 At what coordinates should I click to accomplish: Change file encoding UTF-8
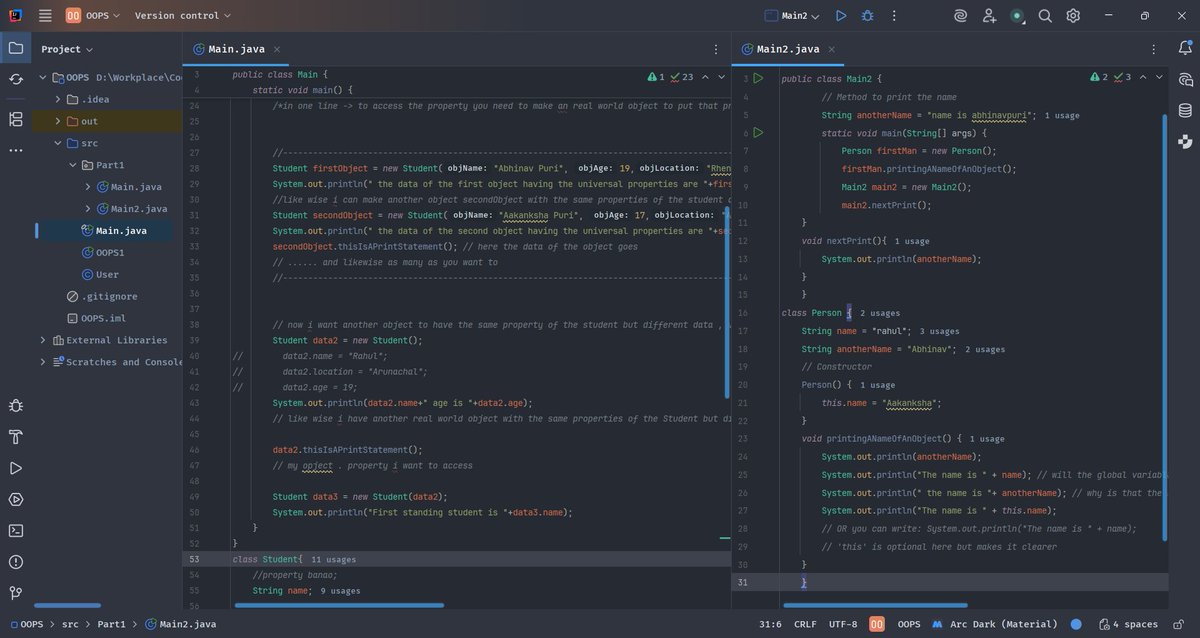(x=842, y=624)
